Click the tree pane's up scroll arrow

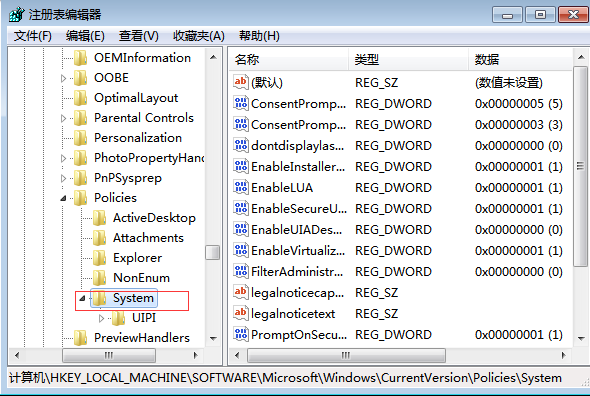(x=213, y=57)
